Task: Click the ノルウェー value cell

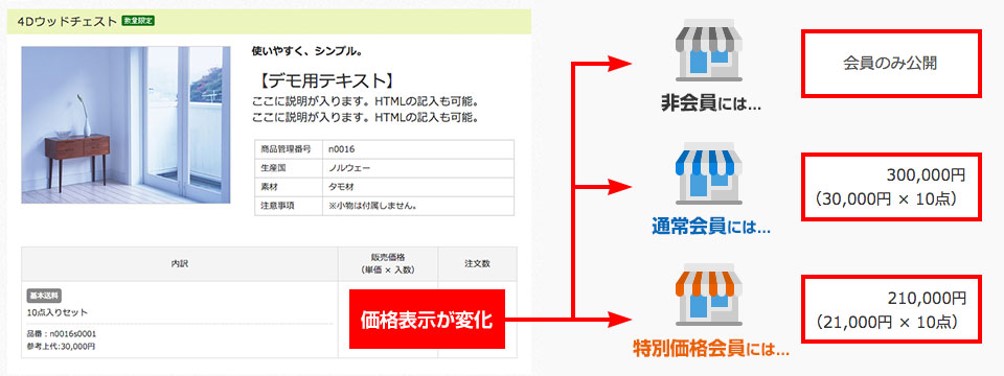Action: [417, 168]
